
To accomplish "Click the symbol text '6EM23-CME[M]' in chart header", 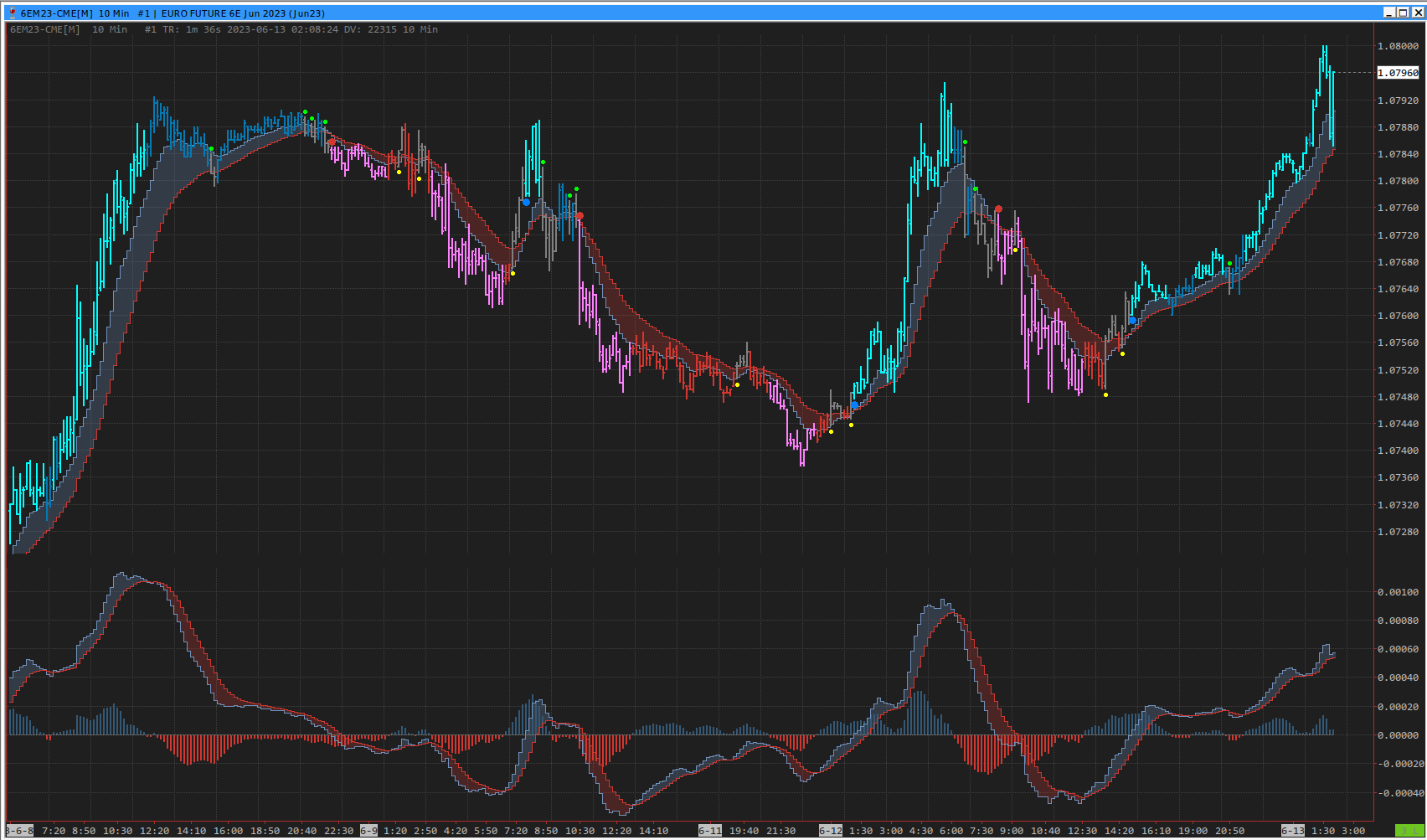I will click(45, 29).
